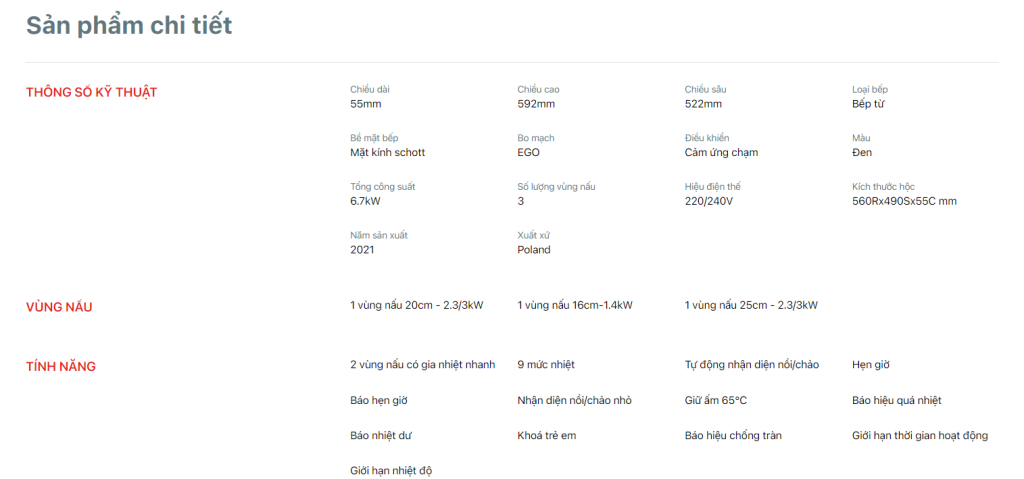
Task: Click the "Cảm ứng chạm" control value
Action: point(721,153)
